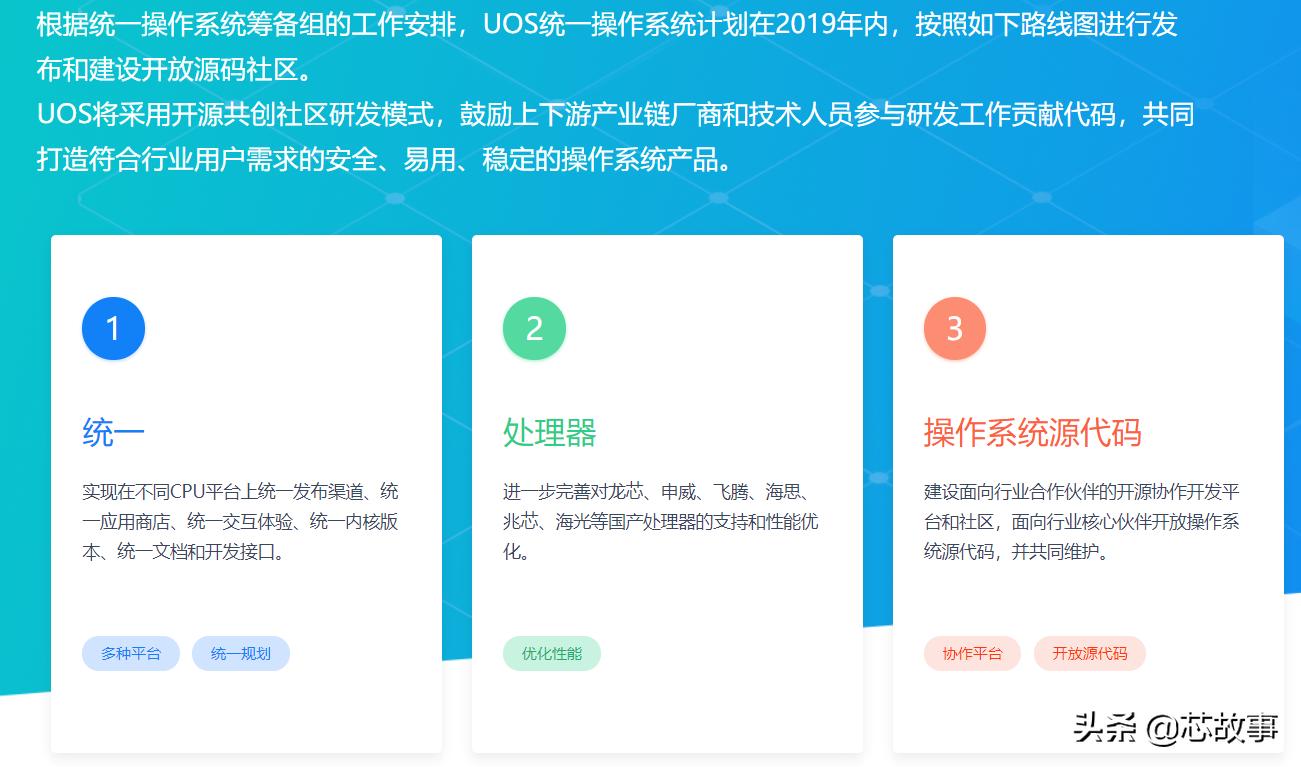Select the green 优化性能 tag pill

551,653
